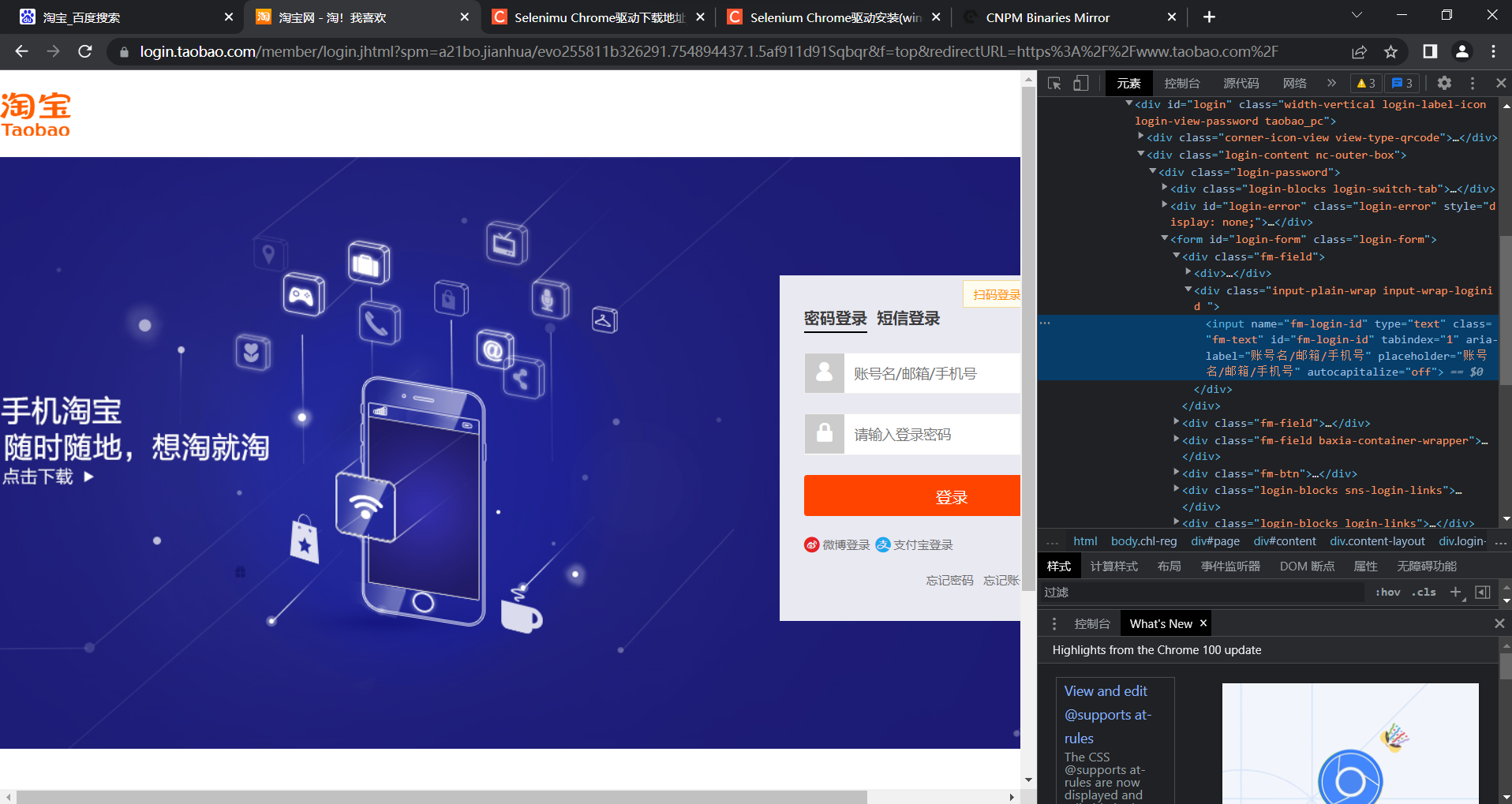Open drawer three-dot more tools menu
Screen dimensions: 1512x804
1054,624
